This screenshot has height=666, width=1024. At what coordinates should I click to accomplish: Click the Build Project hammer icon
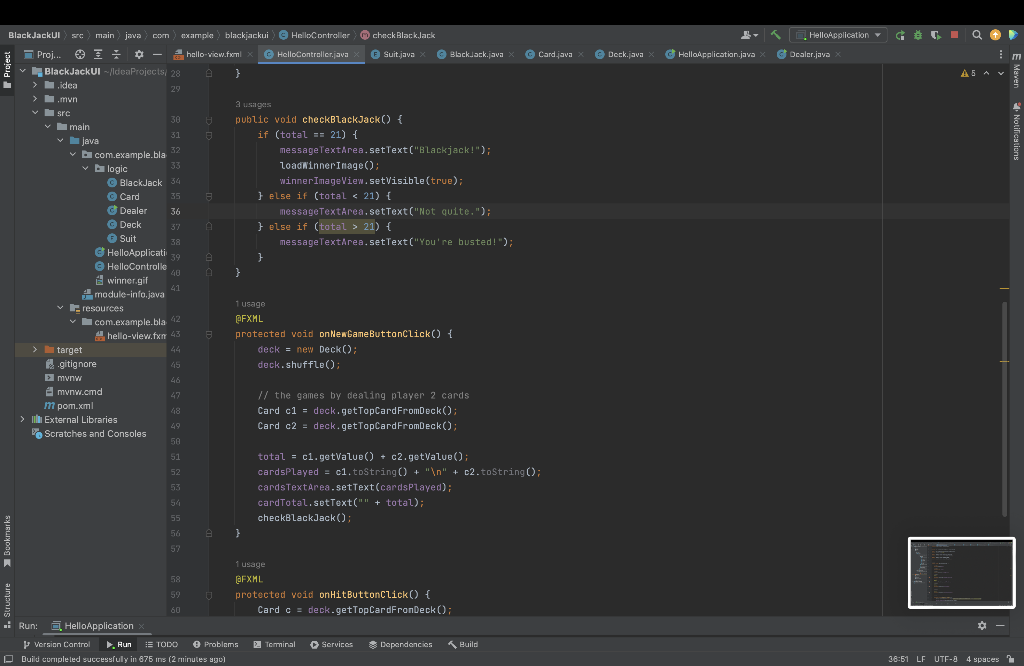[x=775, y=35]
